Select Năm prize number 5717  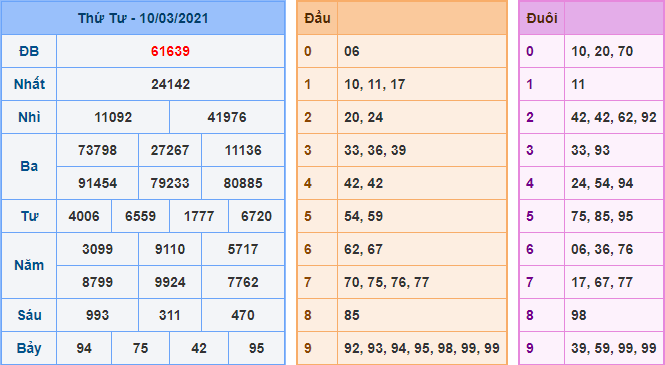click(x=243, y=249)
